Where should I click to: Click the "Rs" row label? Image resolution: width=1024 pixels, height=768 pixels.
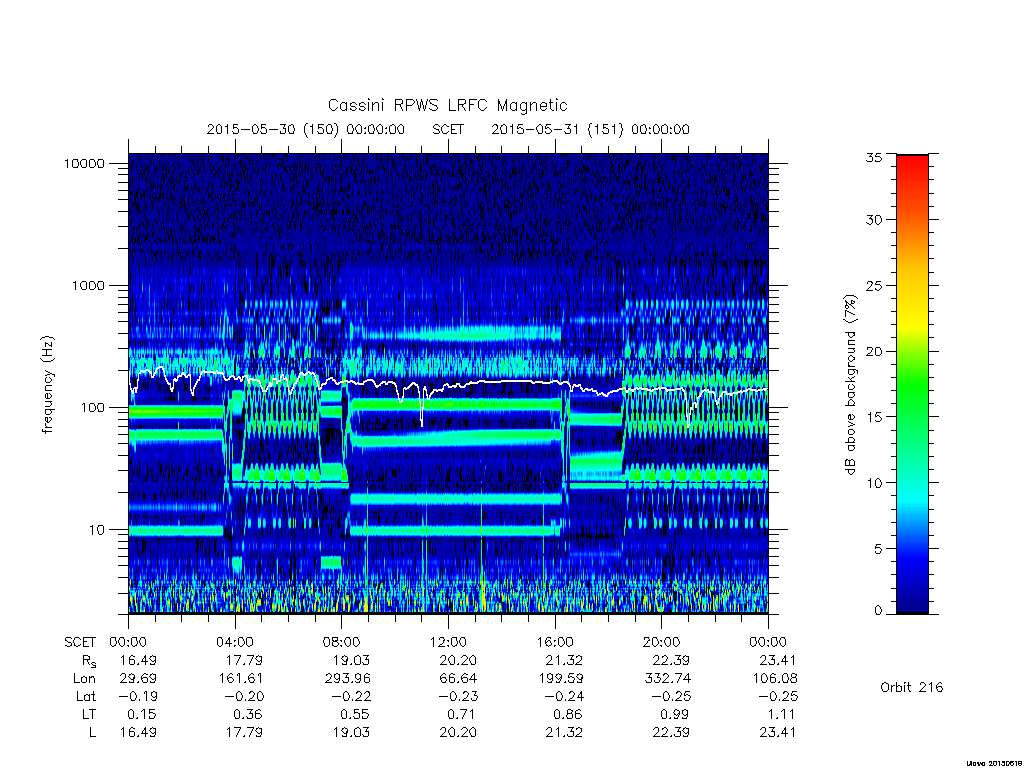pos(89,662)
